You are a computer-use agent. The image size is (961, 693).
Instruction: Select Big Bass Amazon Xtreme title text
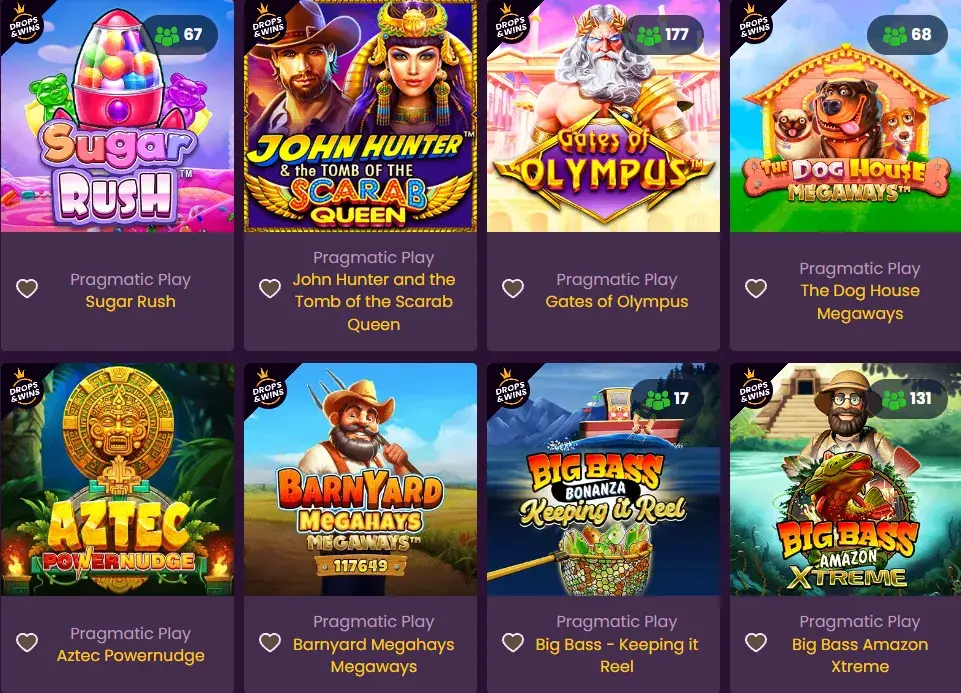coord(860,656)
